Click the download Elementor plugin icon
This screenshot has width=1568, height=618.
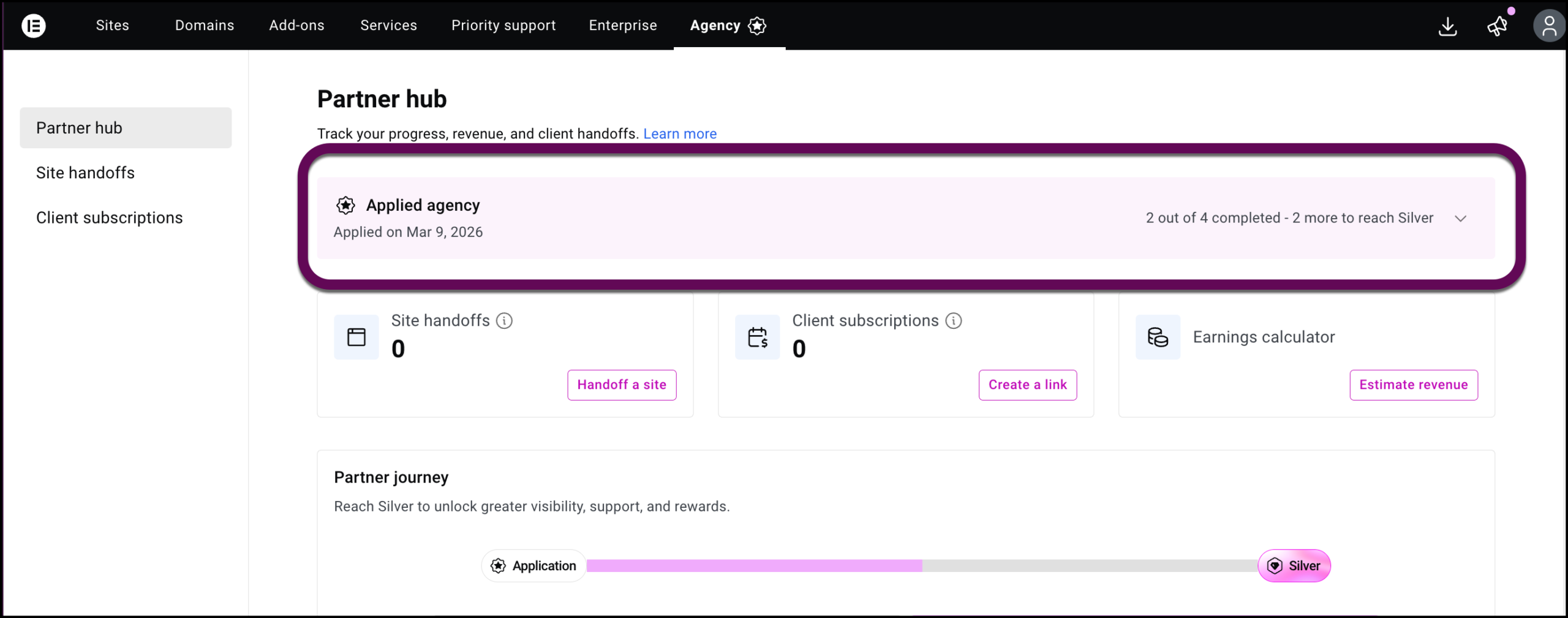point(1447,26)
